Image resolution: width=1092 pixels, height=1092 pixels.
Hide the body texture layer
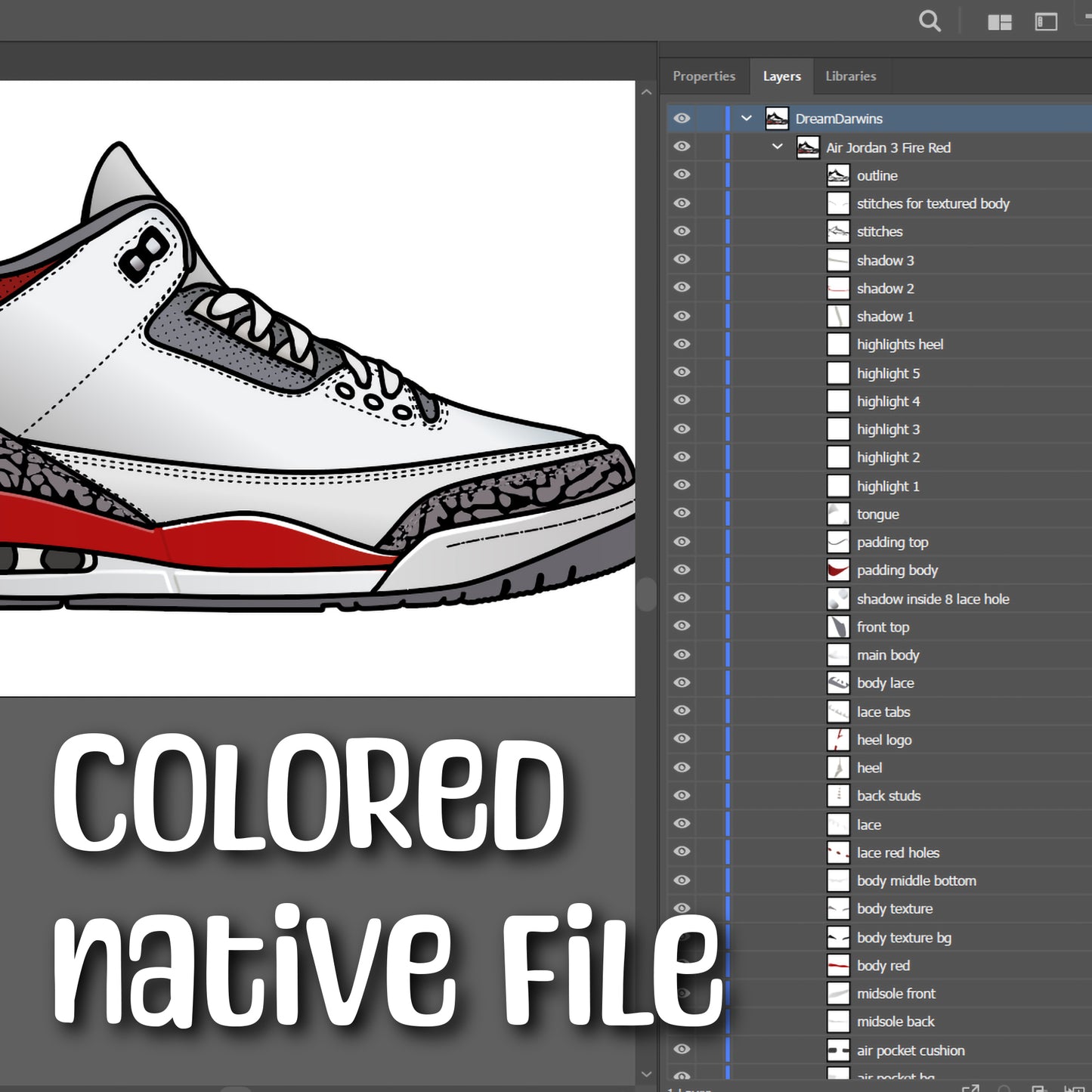(681, 908)
